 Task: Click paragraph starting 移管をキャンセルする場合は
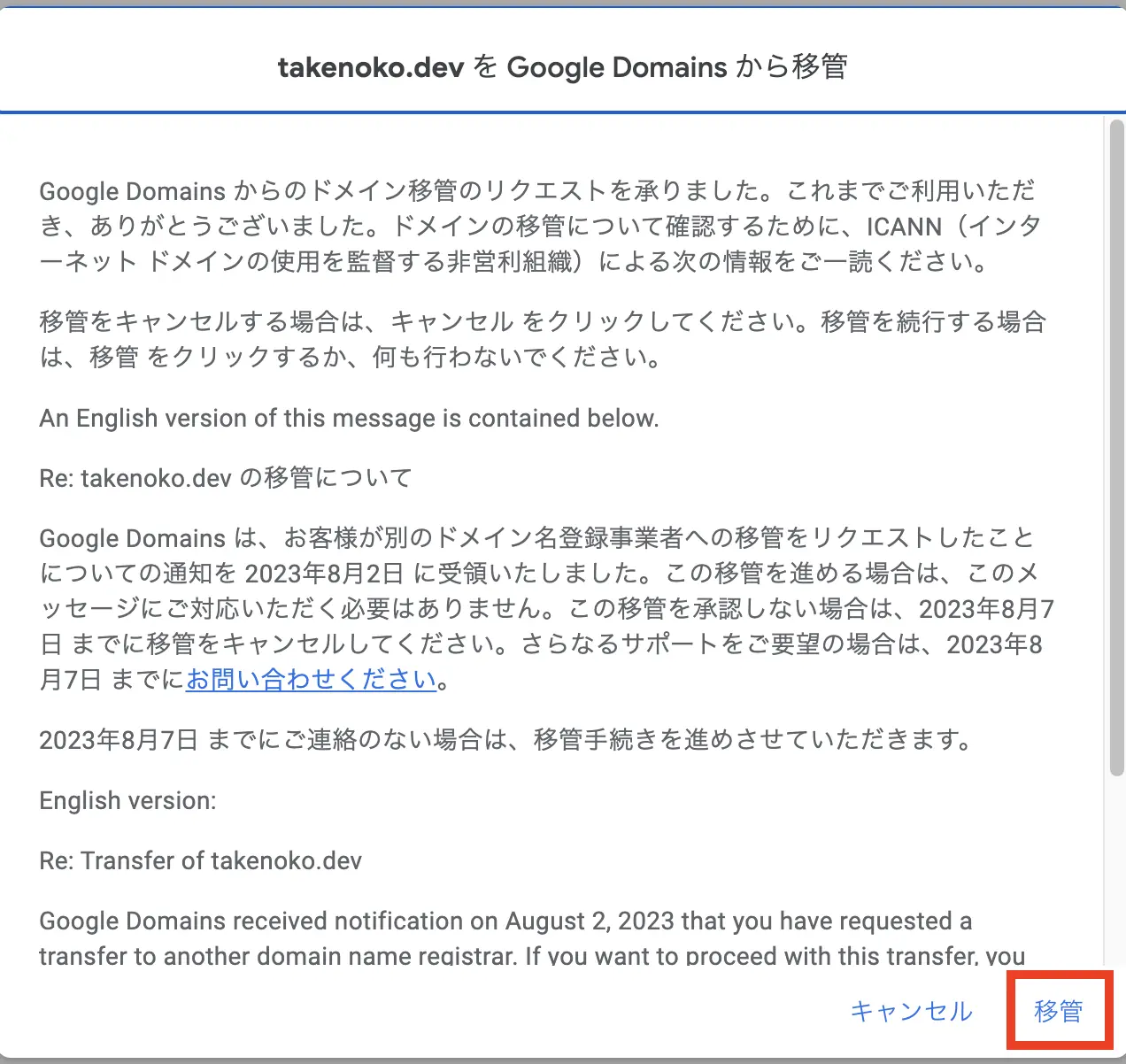coord(542,339)
